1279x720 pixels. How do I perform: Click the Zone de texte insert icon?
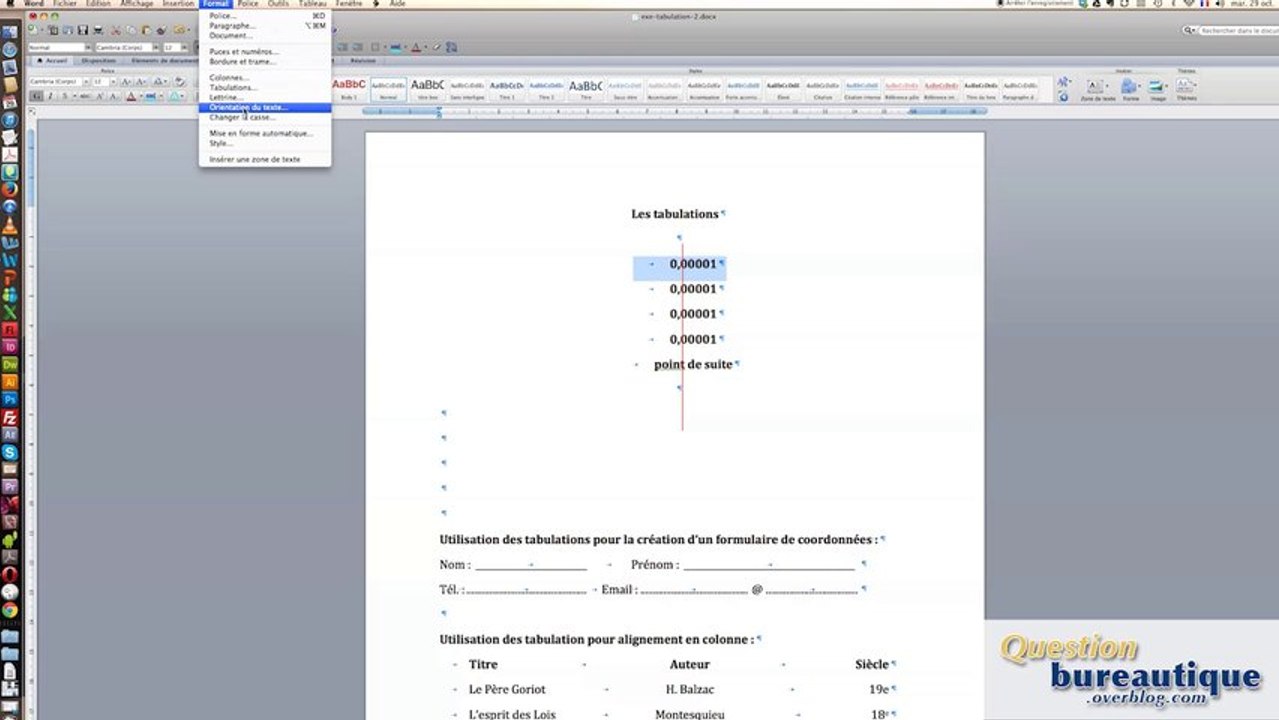point(1100,89)
